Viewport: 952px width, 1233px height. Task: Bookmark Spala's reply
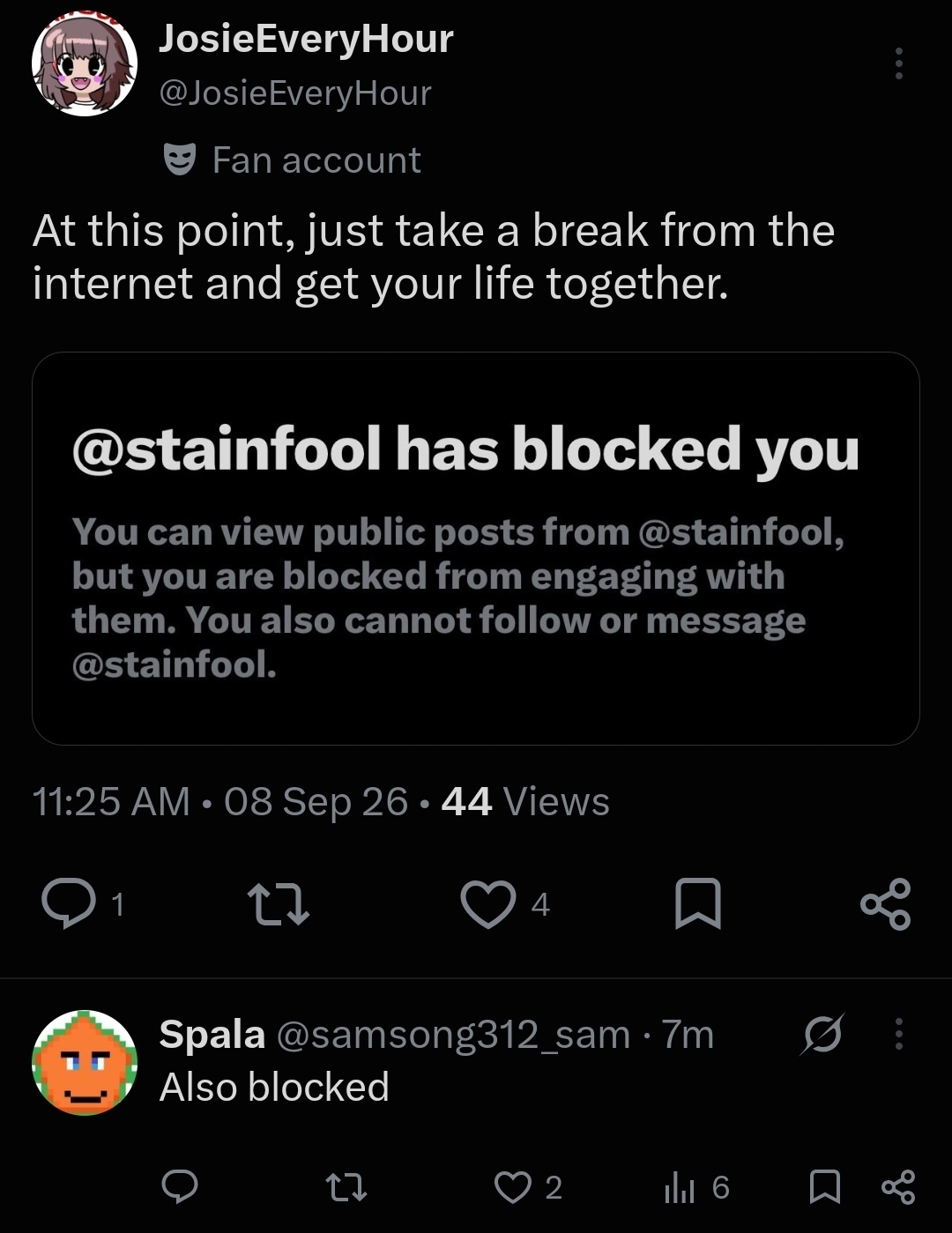(824, 1187)
